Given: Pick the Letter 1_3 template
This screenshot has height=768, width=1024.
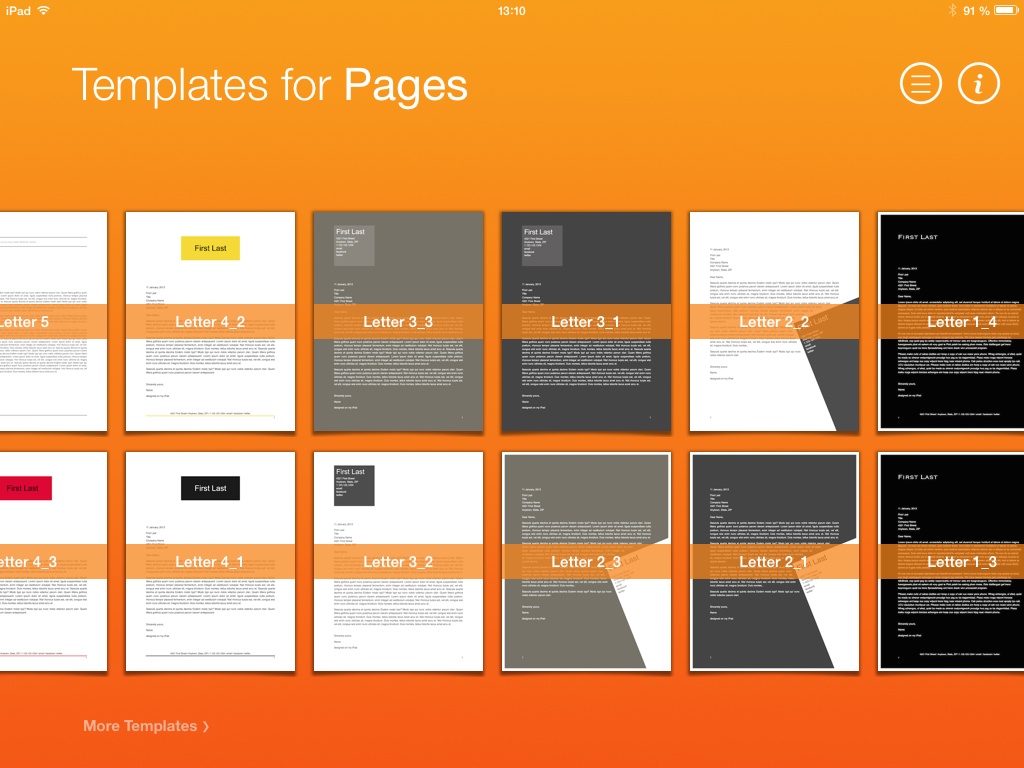Looking at the screenshot, I should (951, 561).
